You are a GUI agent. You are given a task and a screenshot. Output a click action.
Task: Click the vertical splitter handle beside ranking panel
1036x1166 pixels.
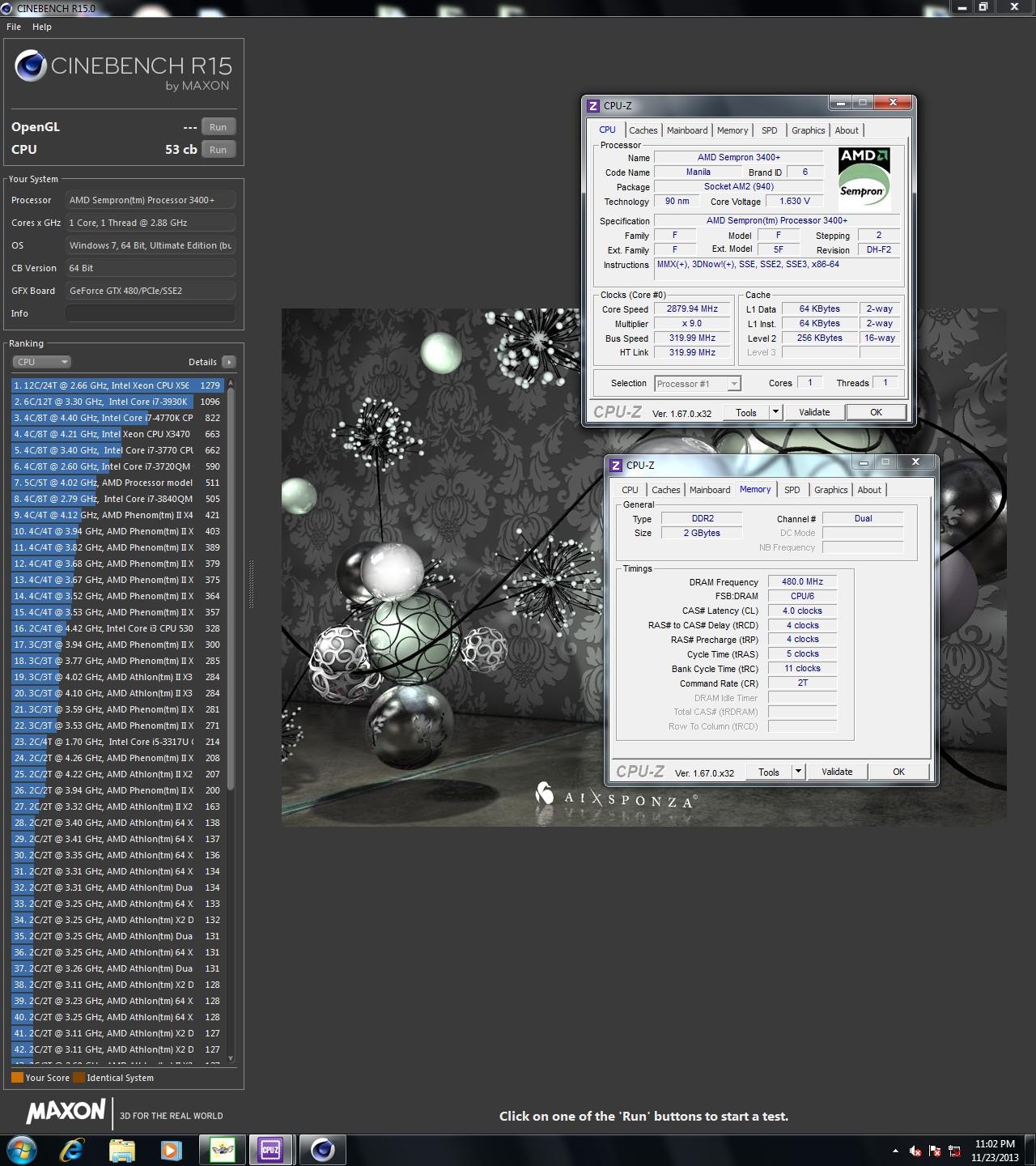tap(251, 584)
